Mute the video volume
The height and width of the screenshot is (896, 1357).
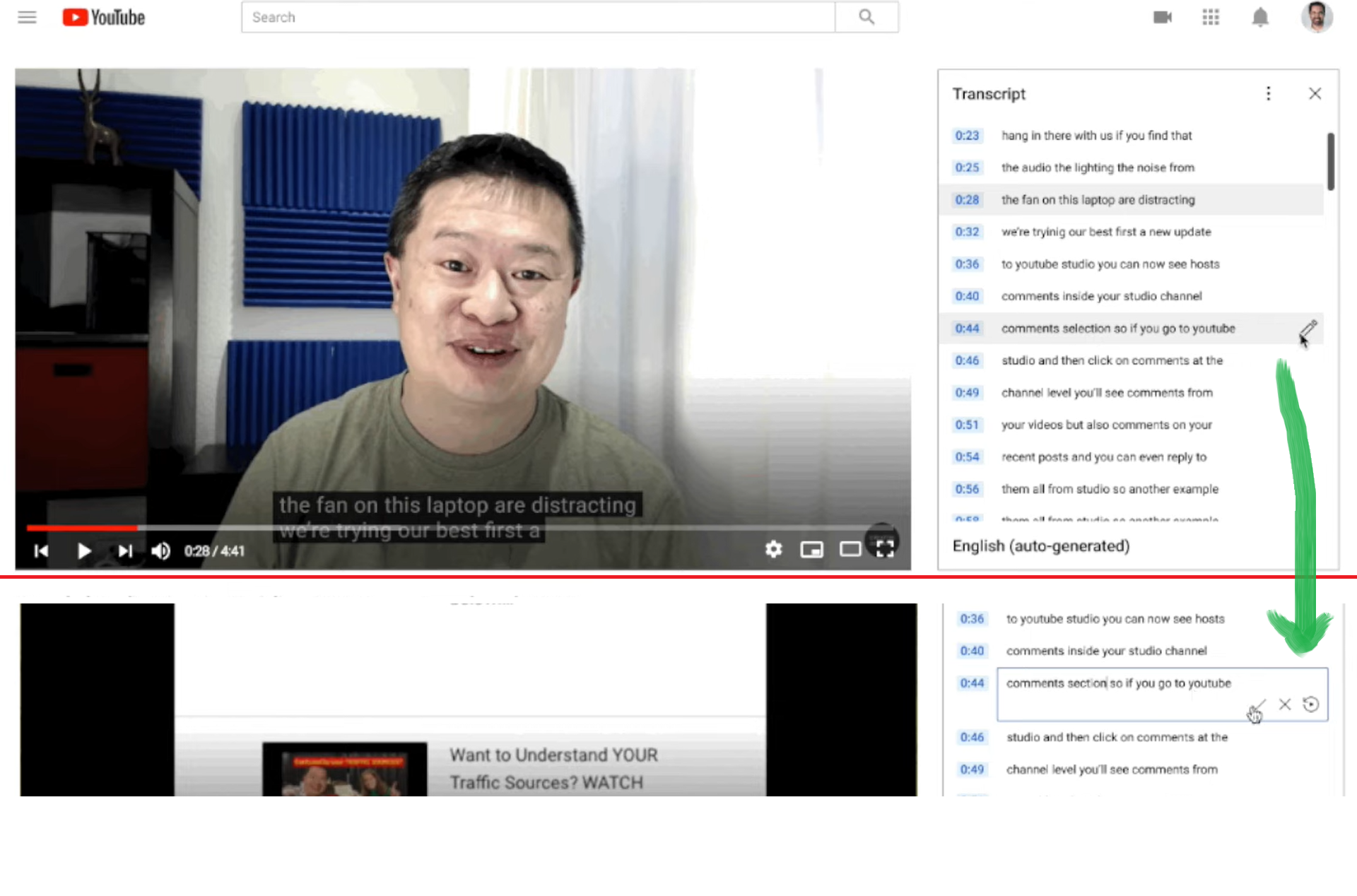point(160,550)
